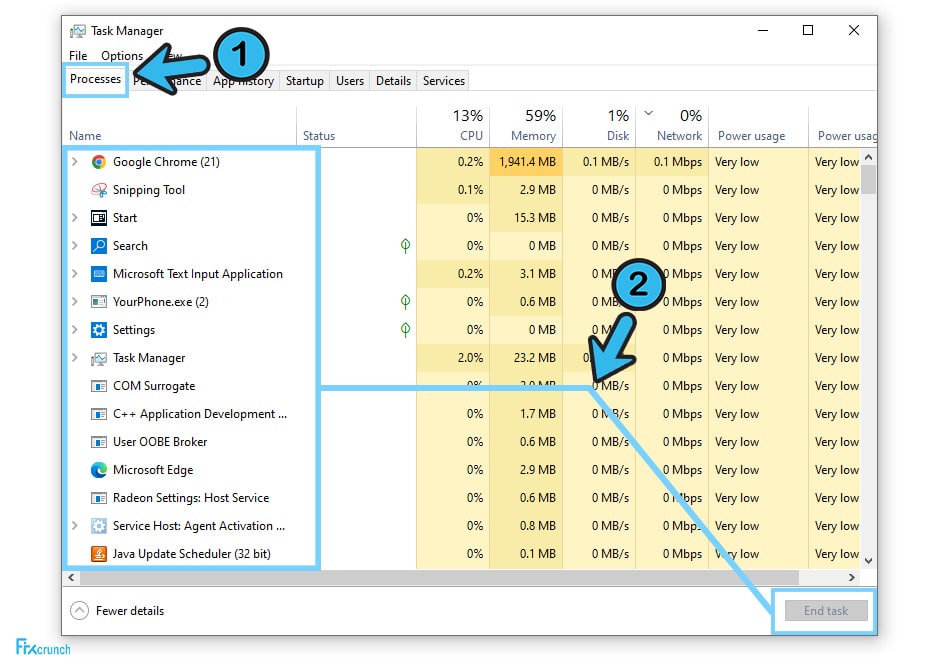Expand the YourPhone.exe (2) process group
Image resolution: width=942 pixels, height=666 pixels.
[74, 301]
